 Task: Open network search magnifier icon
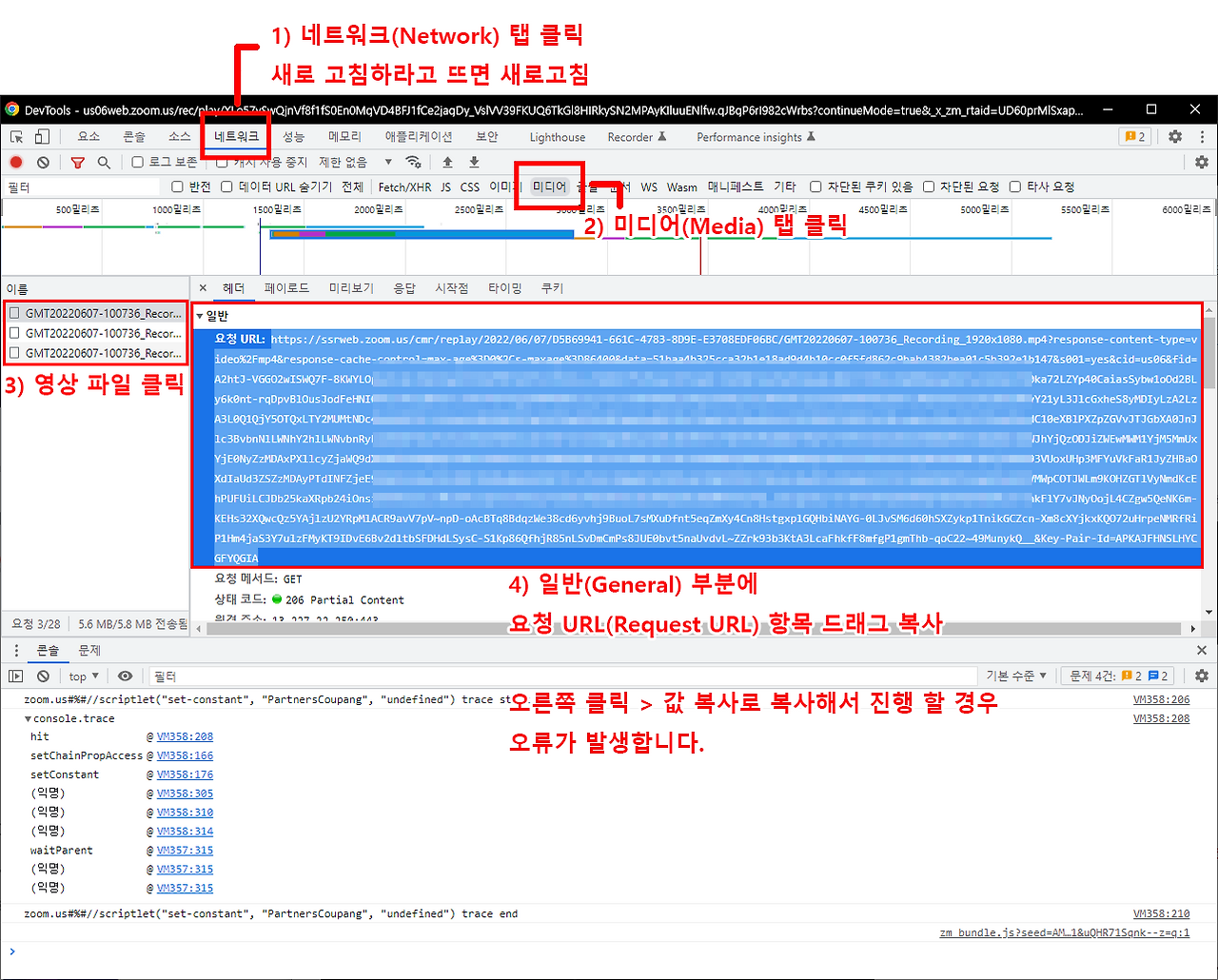(x=104, y=163)
